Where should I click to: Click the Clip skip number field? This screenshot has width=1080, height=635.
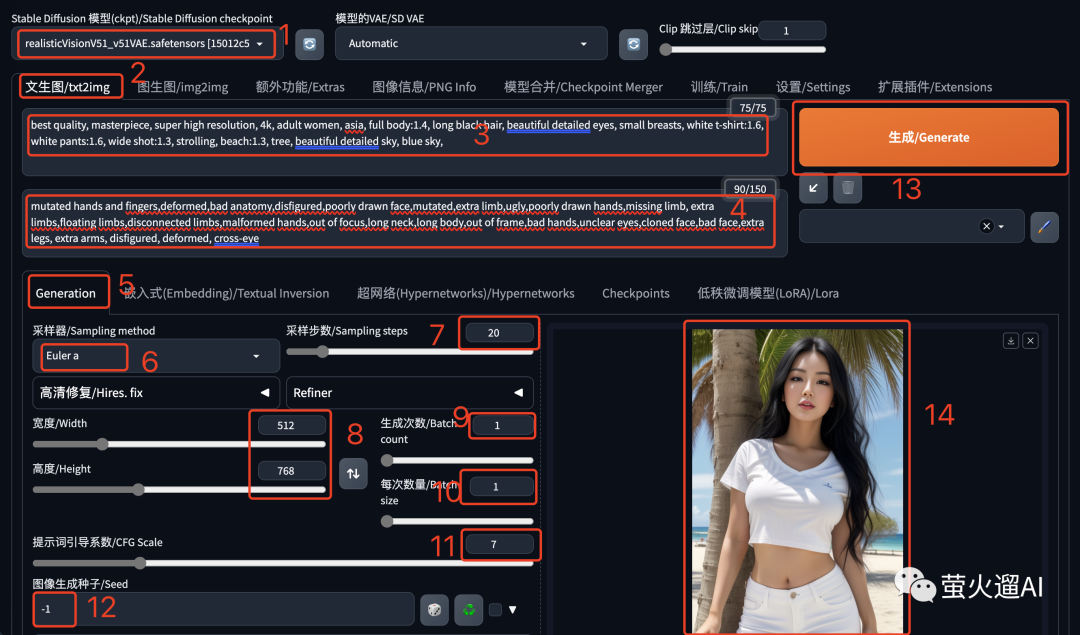(792, 30)
